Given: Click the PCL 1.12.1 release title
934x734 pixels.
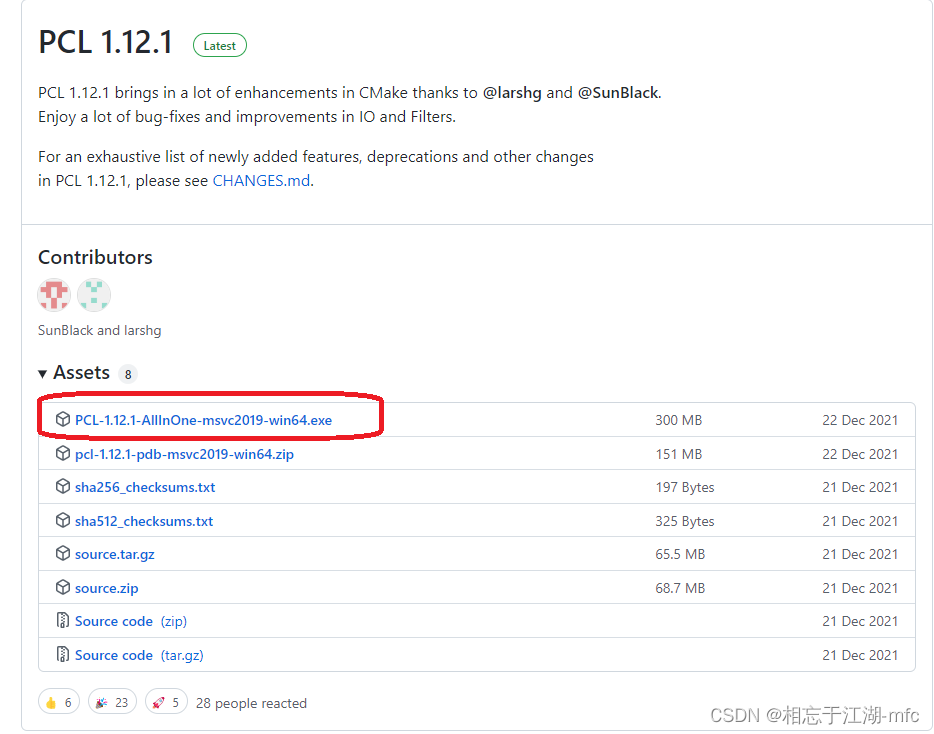Looking at the screenshot, I should 105,42.
